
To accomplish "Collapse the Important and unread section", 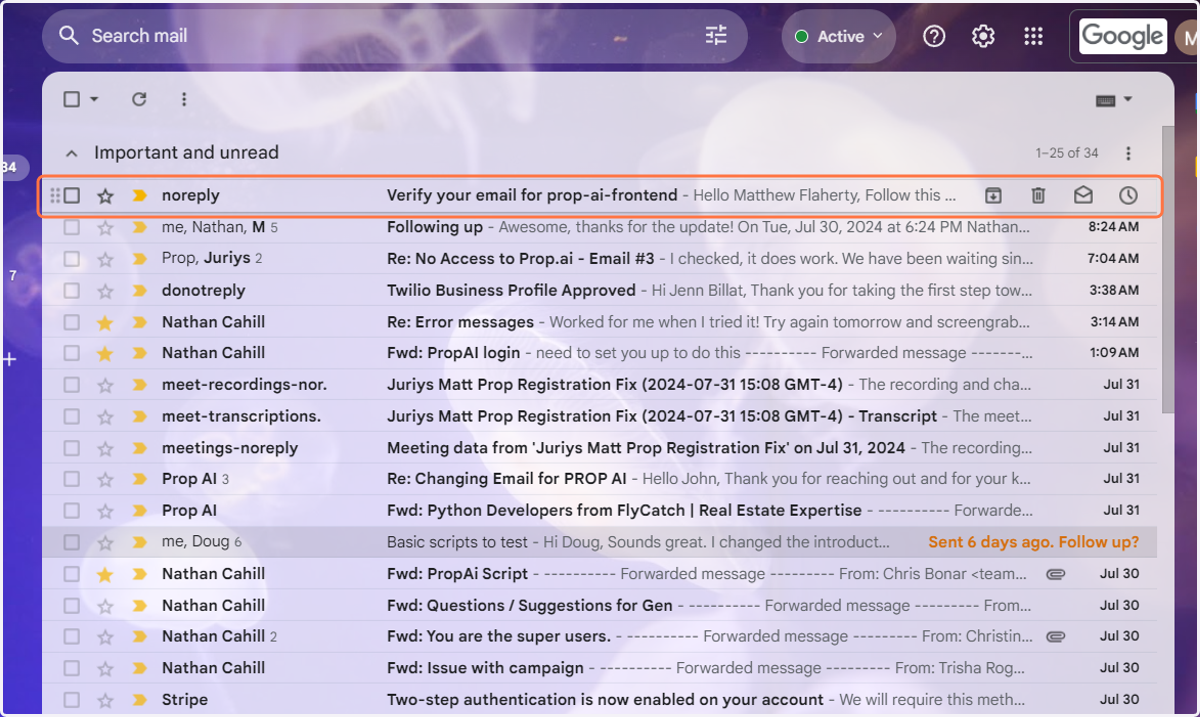I will (x=71, y=153).
